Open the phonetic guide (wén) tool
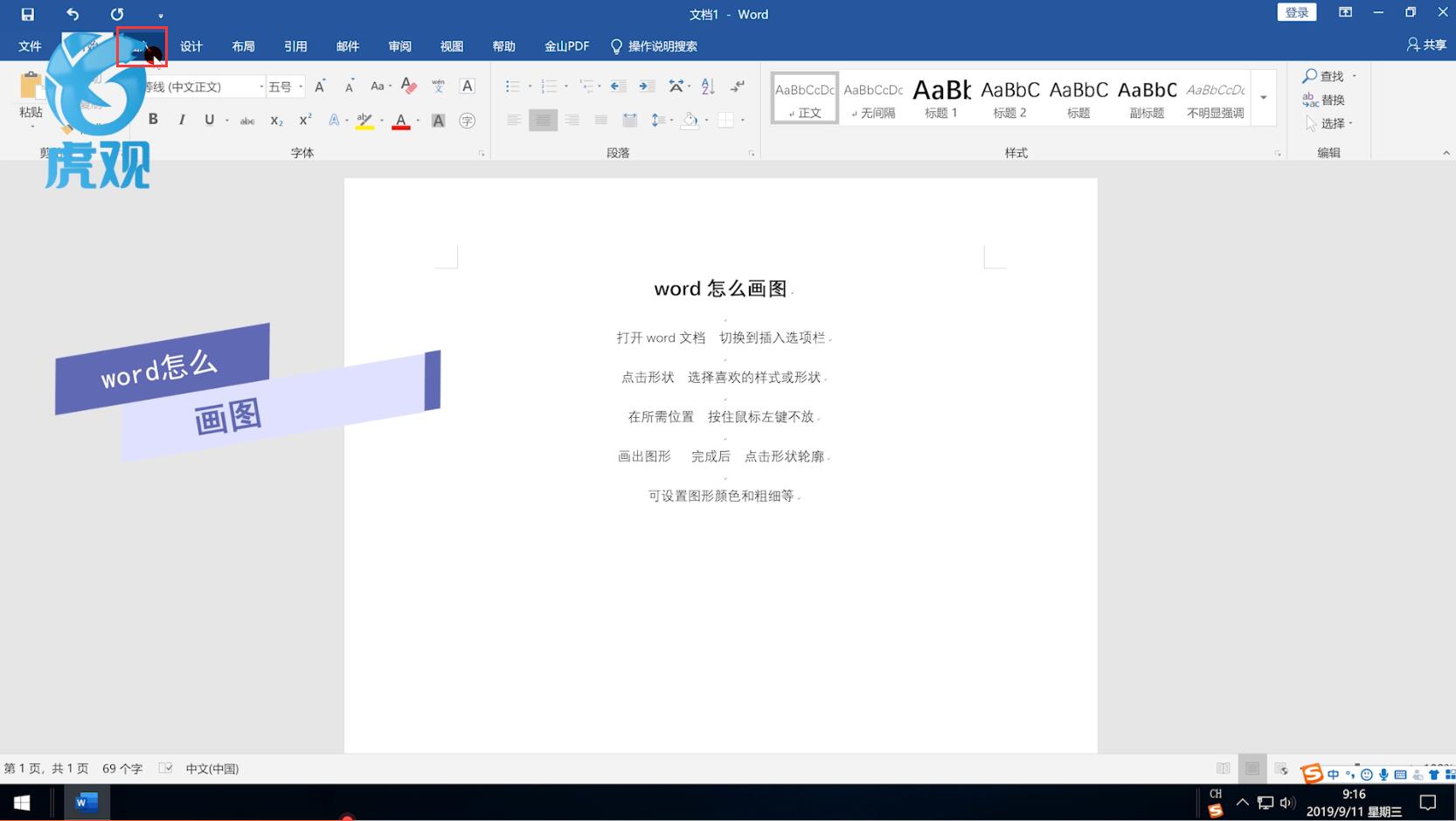1456x821 pixels. (x=438, y=86)
